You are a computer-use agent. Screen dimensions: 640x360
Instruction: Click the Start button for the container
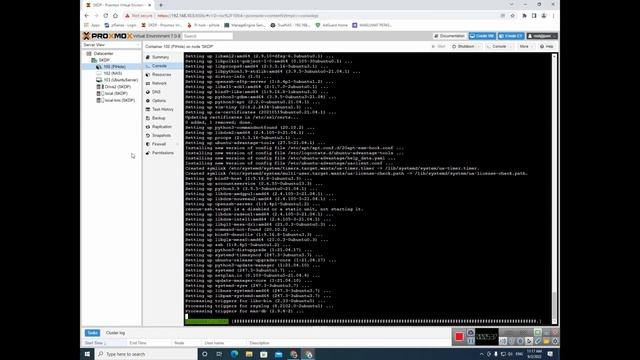coord(439,47)
